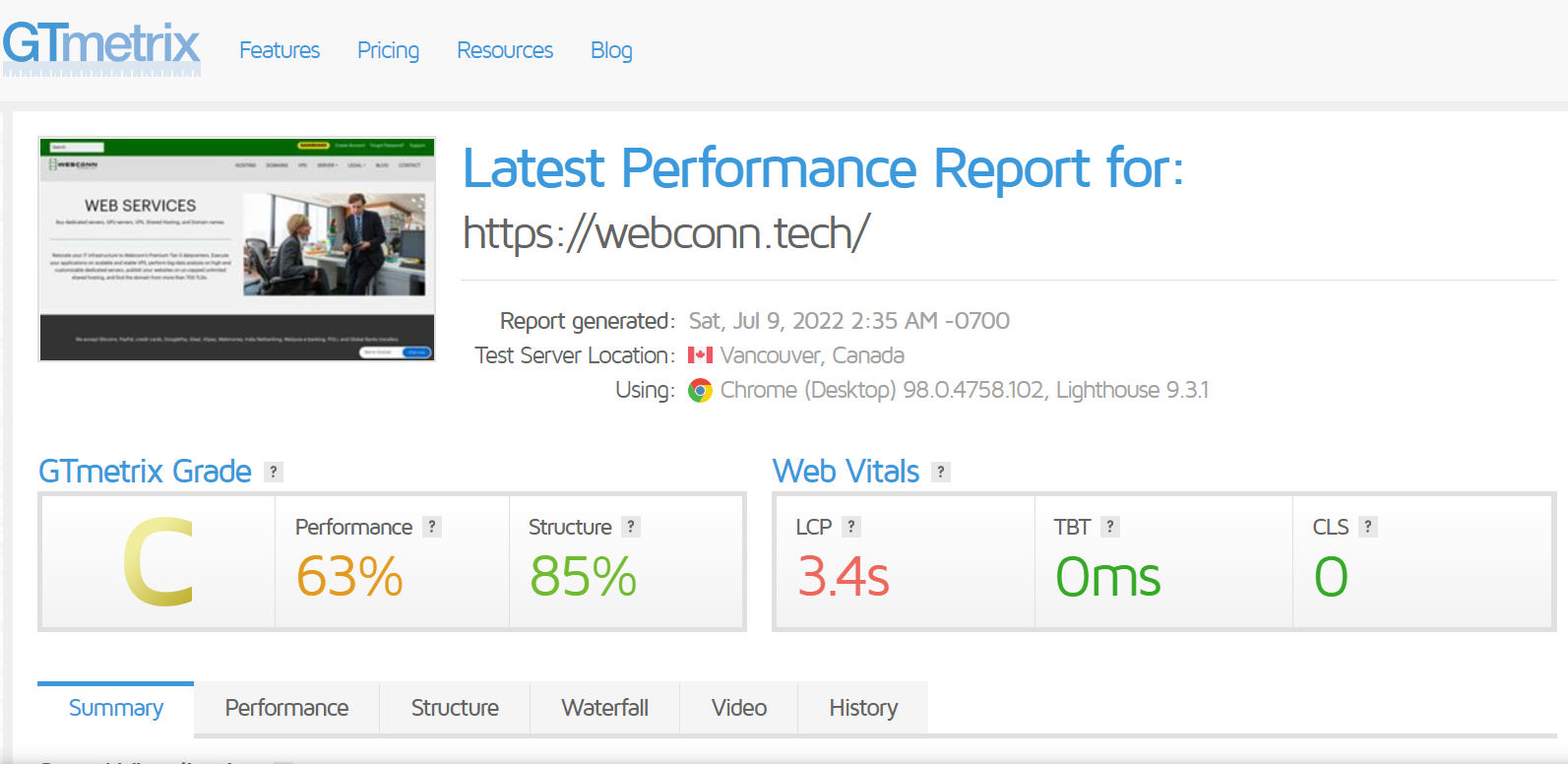Open the Resources menu link
Image resolution: width=1568 pixels, height=764 pixels.
tap(505, 50)
